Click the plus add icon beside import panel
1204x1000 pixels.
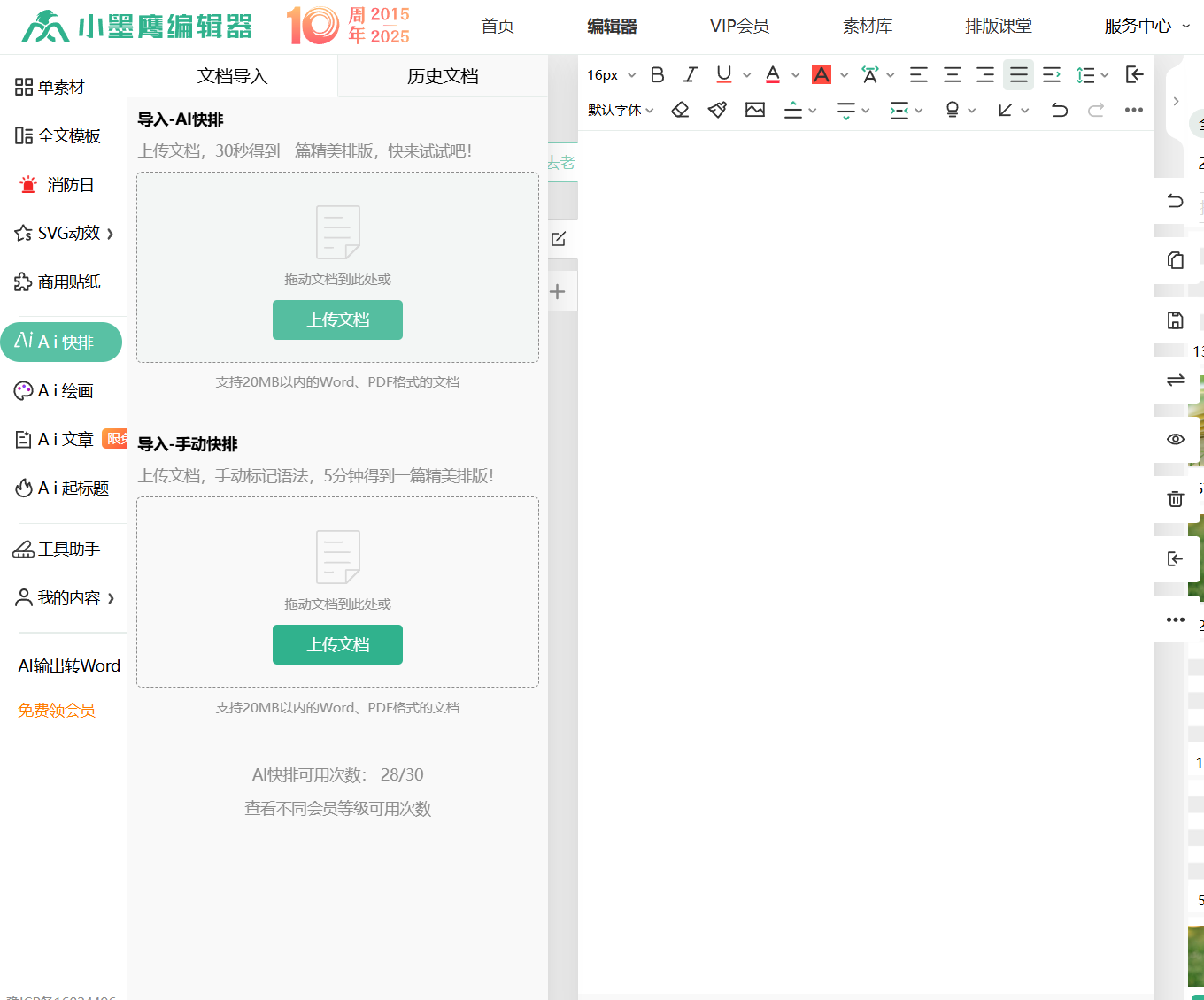(558, 292)
